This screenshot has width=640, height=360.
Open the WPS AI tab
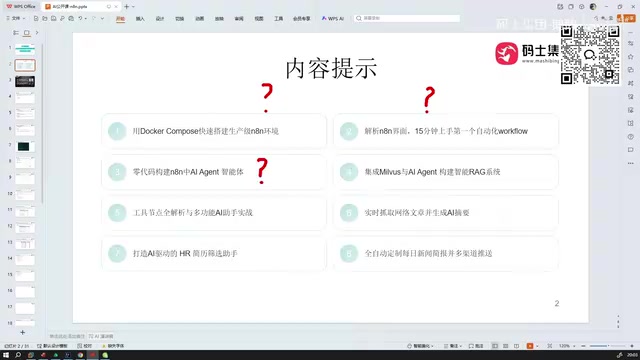(x=333, y=19)
